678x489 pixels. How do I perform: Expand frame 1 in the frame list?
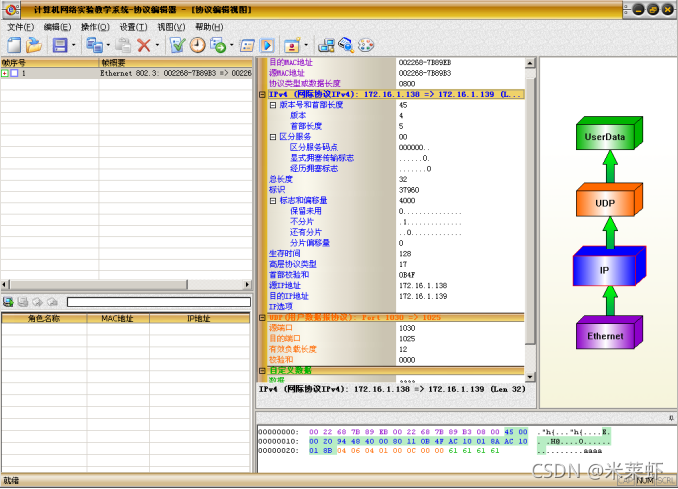[x=5, y=73]
